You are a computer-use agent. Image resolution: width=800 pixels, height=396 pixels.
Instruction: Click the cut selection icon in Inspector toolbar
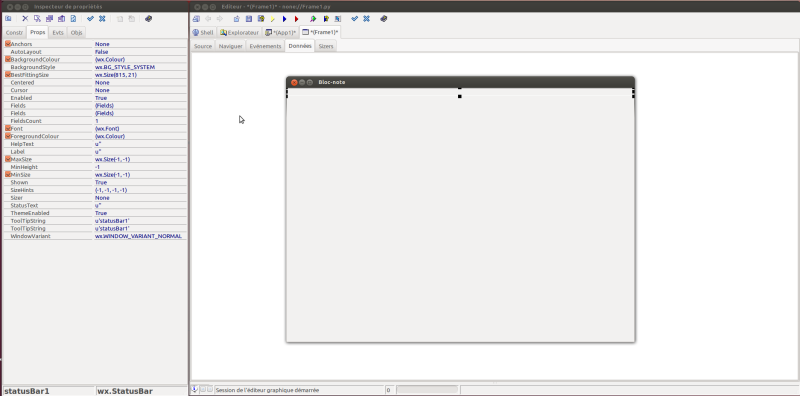click(x=37, y=19)
